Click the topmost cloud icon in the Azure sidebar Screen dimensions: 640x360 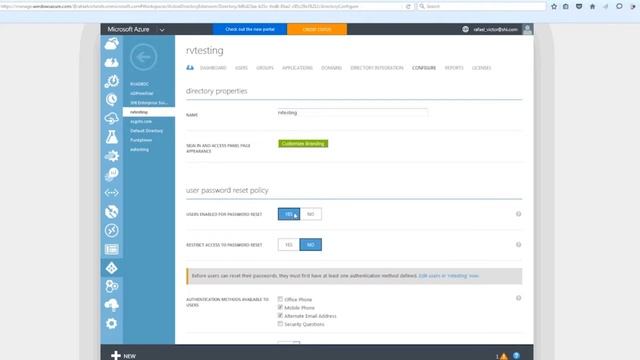point(111,43)
